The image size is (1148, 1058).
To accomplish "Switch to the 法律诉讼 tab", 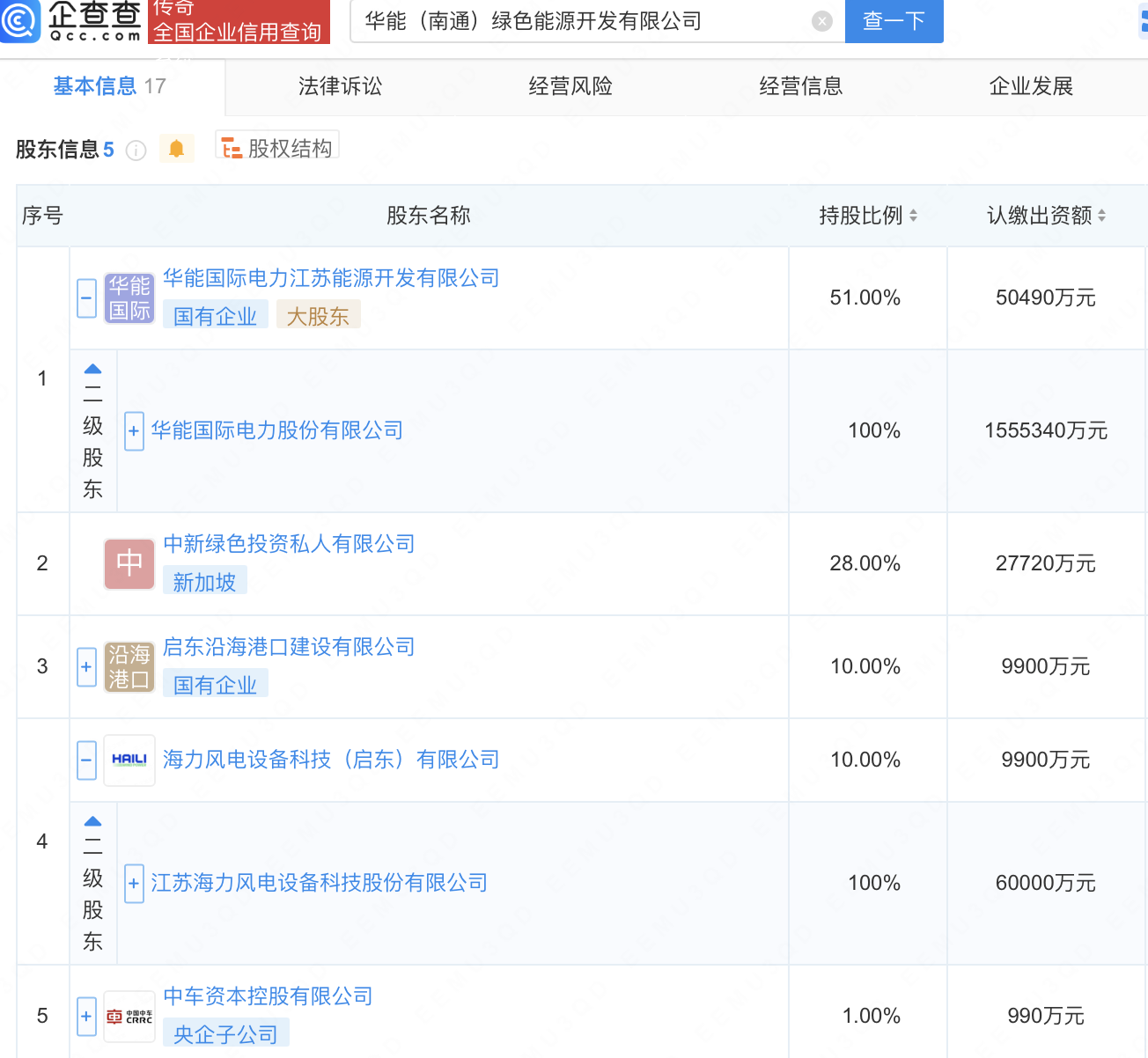I will (x=340, y=86).
